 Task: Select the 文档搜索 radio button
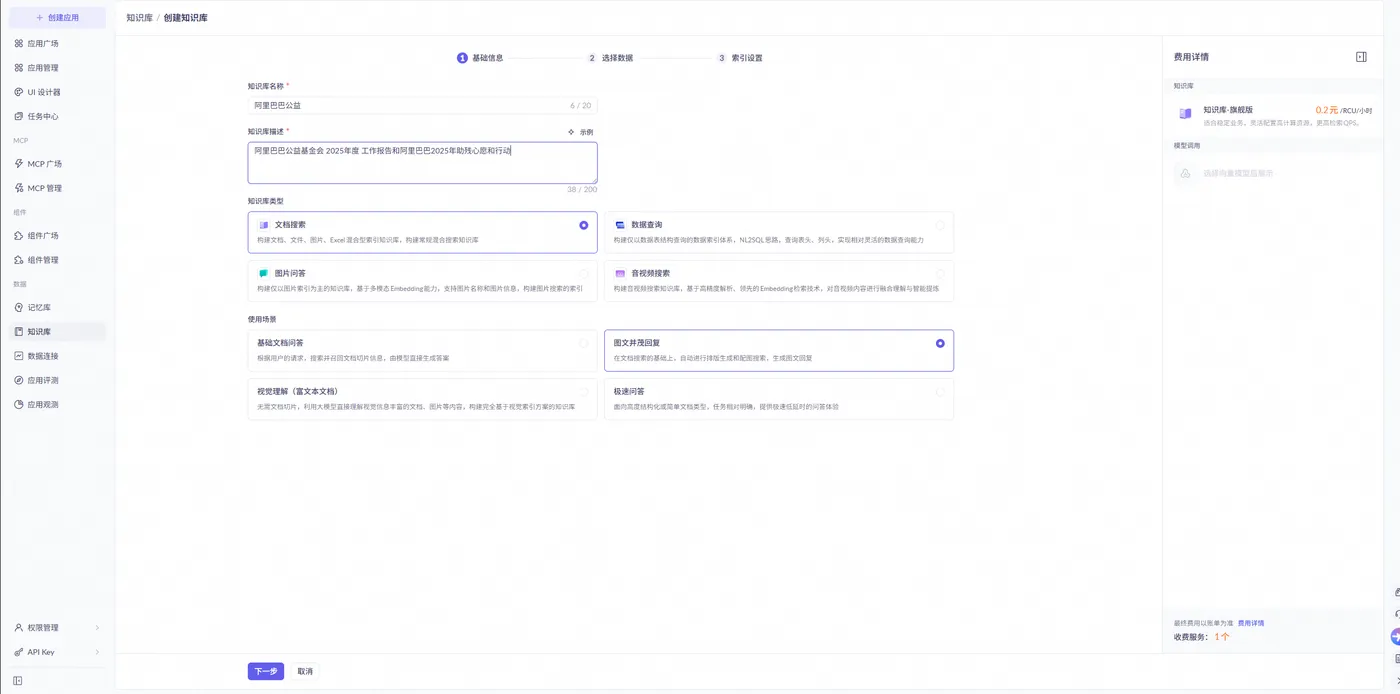pos(584,225)
